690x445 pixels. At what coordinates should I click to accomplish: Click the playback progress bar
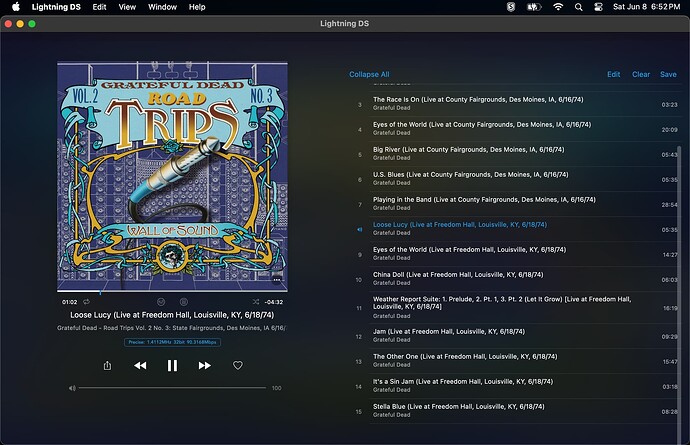[172, 291]
